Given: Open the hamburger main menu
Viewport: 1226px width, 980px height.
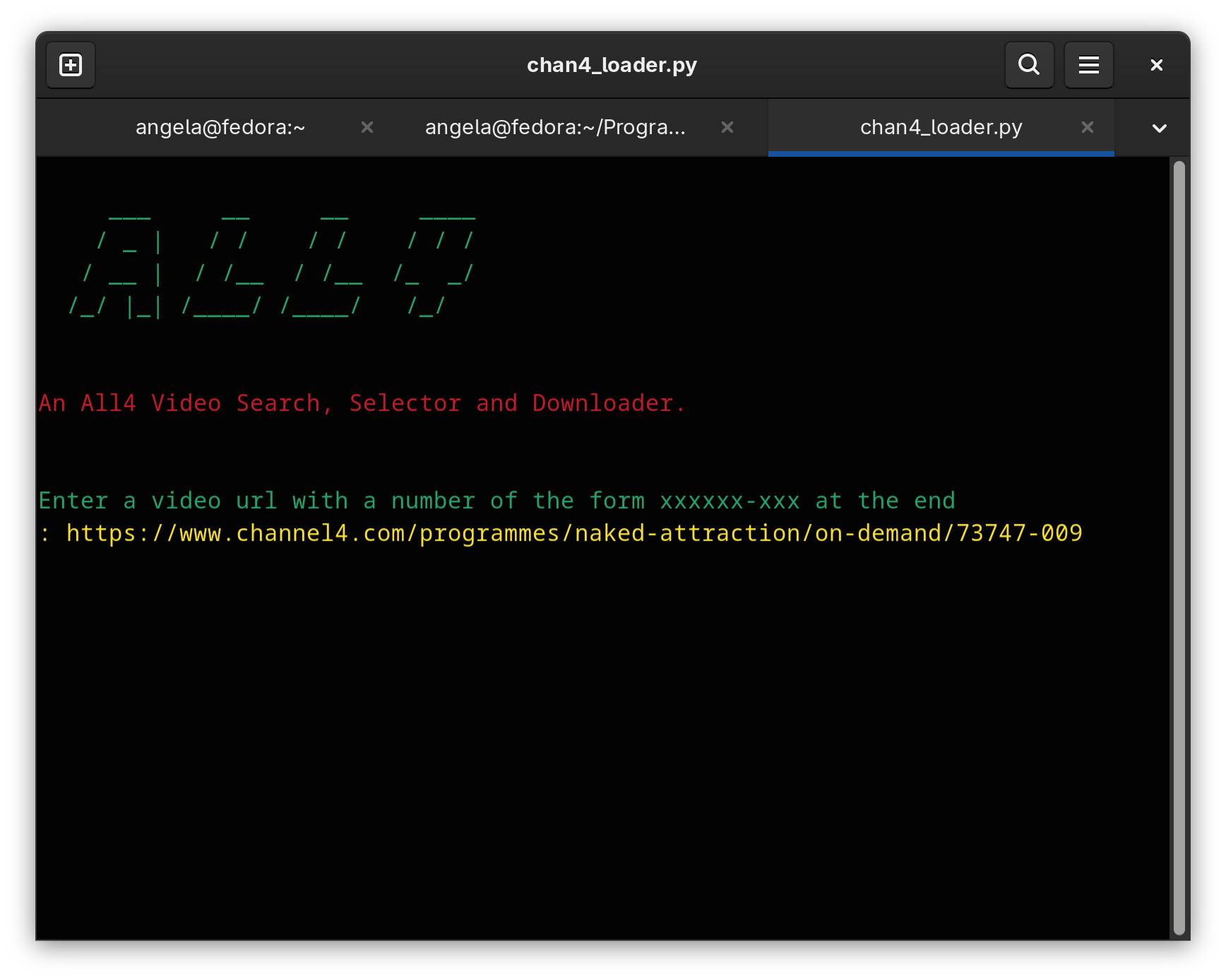Looking at the screenshot, I should (1088, 65).
